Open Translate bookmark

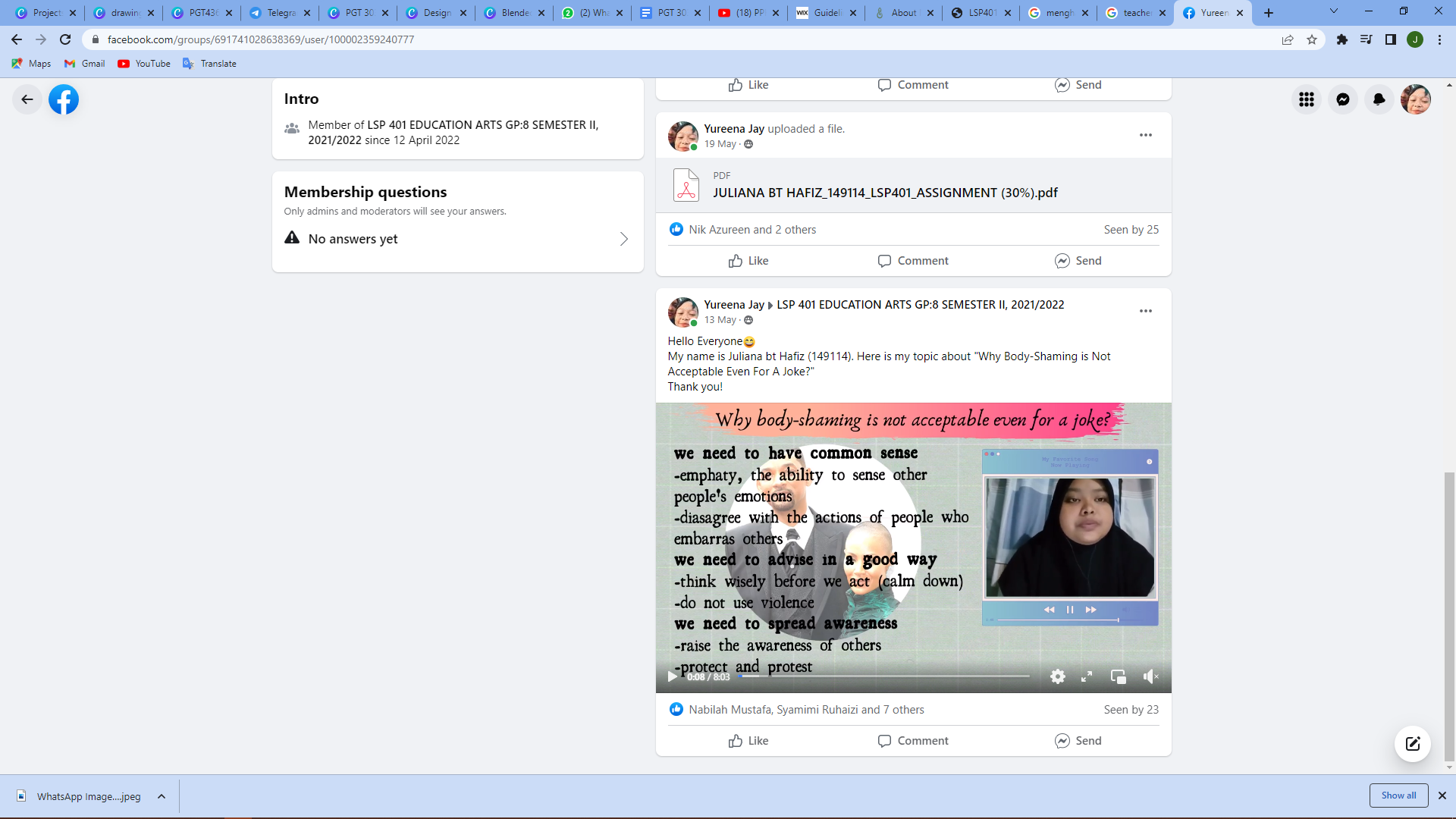pyautogui.click(x=209, y=64)
